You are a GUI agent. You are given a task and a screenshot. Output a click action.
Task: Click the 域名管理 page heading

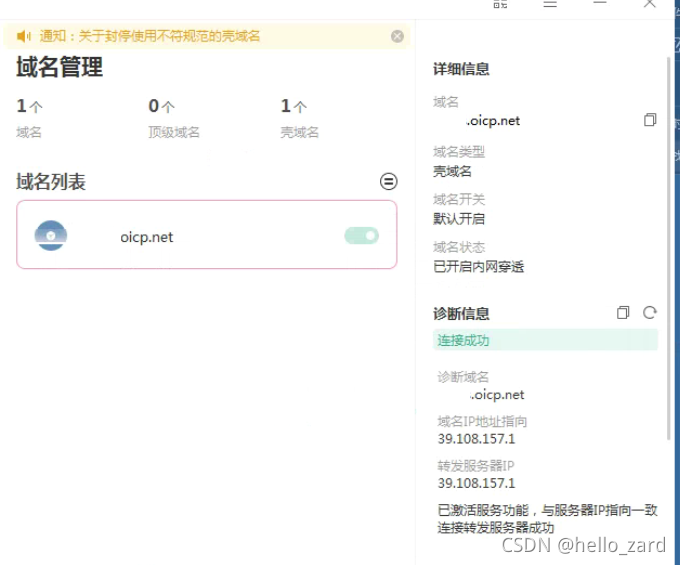tap(59, 67)
